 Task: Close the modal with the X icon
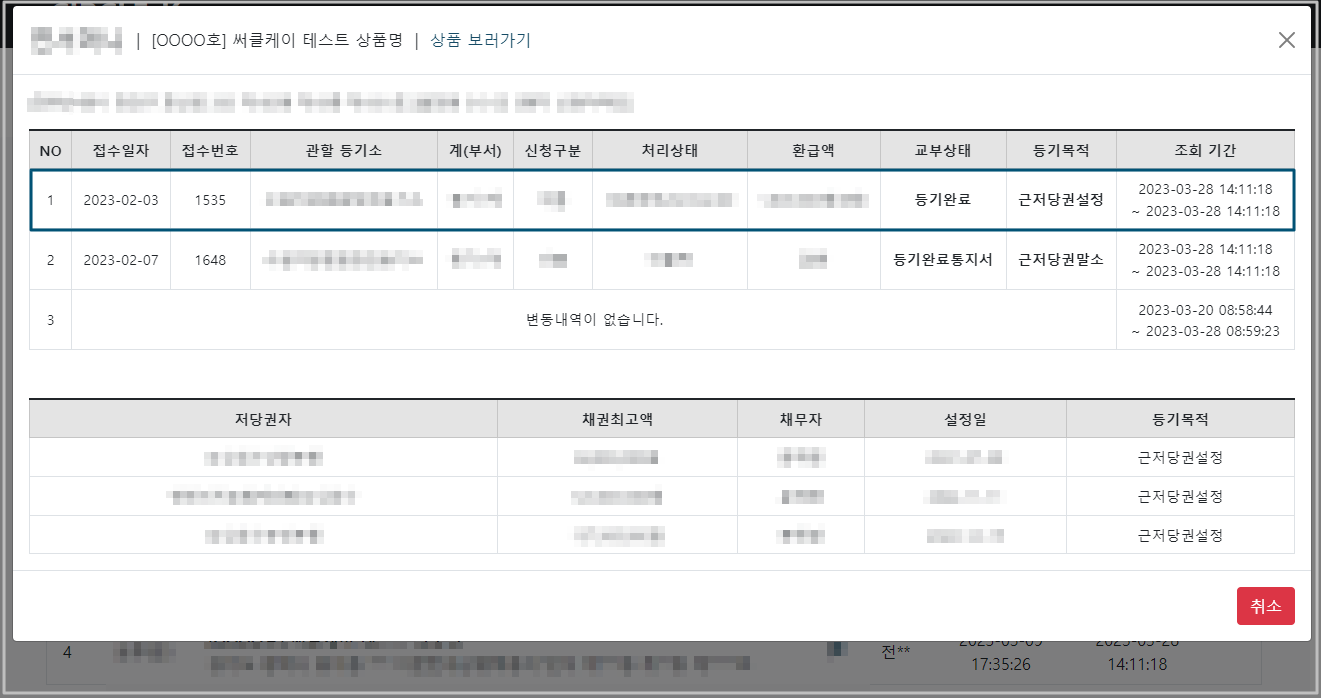1286,40
